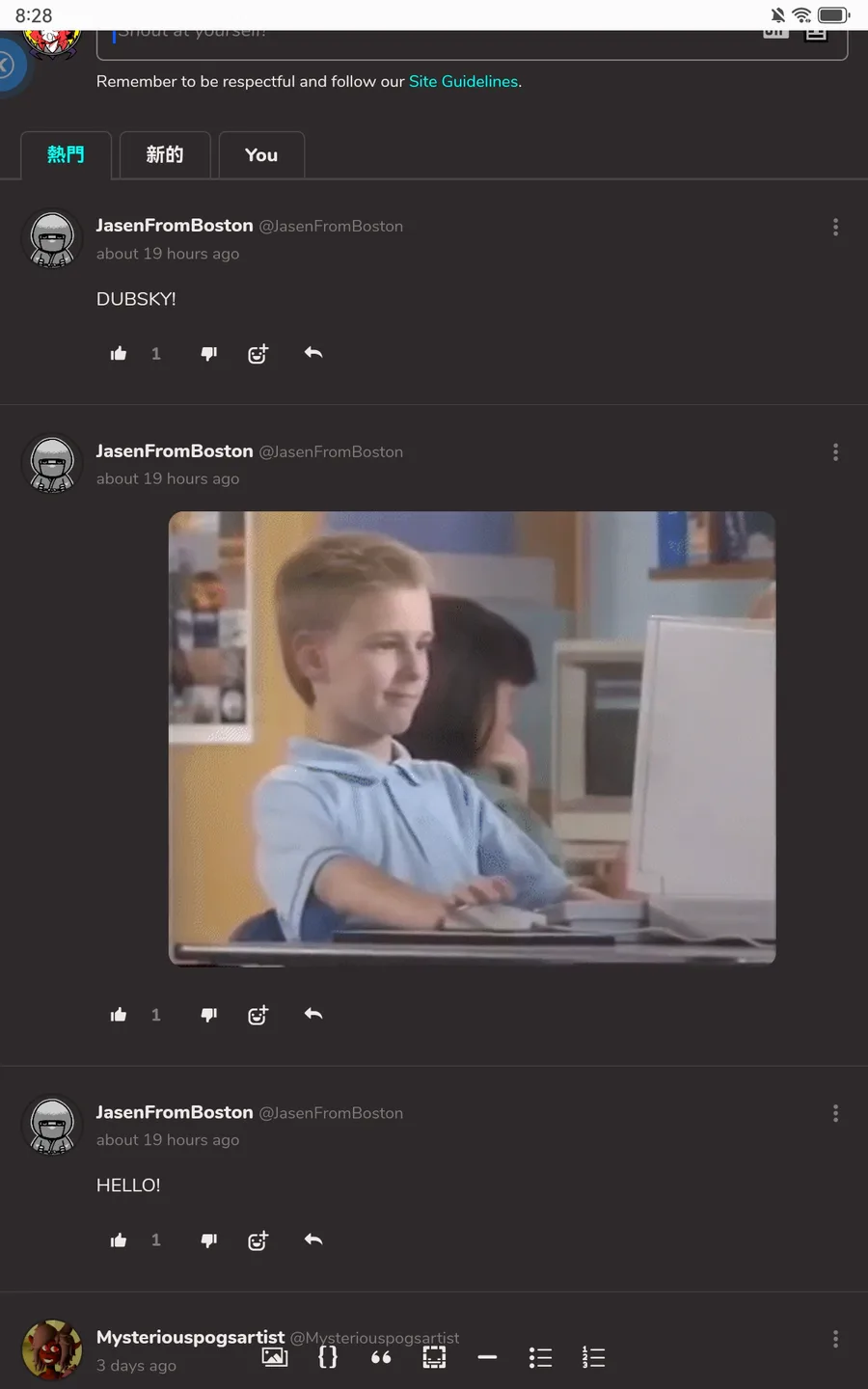Like the DUBSKY! comment
Image resolution: width=868 pixels, height=1389 pixels.
(x=119, y=354)
